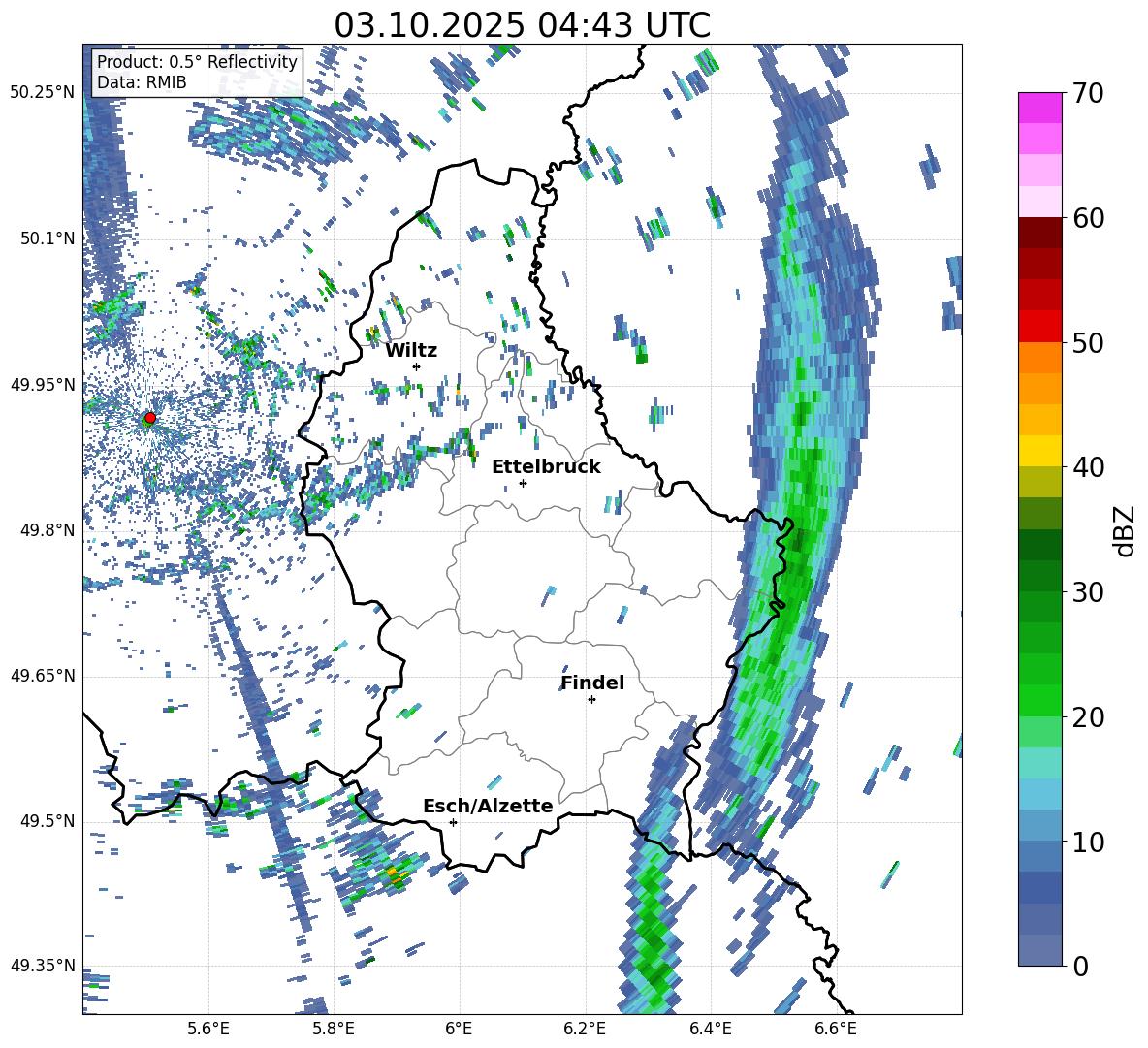1148x1048 pixels.
Task: Click the magenta top colorbar segment
Action: coord(1039,108)
